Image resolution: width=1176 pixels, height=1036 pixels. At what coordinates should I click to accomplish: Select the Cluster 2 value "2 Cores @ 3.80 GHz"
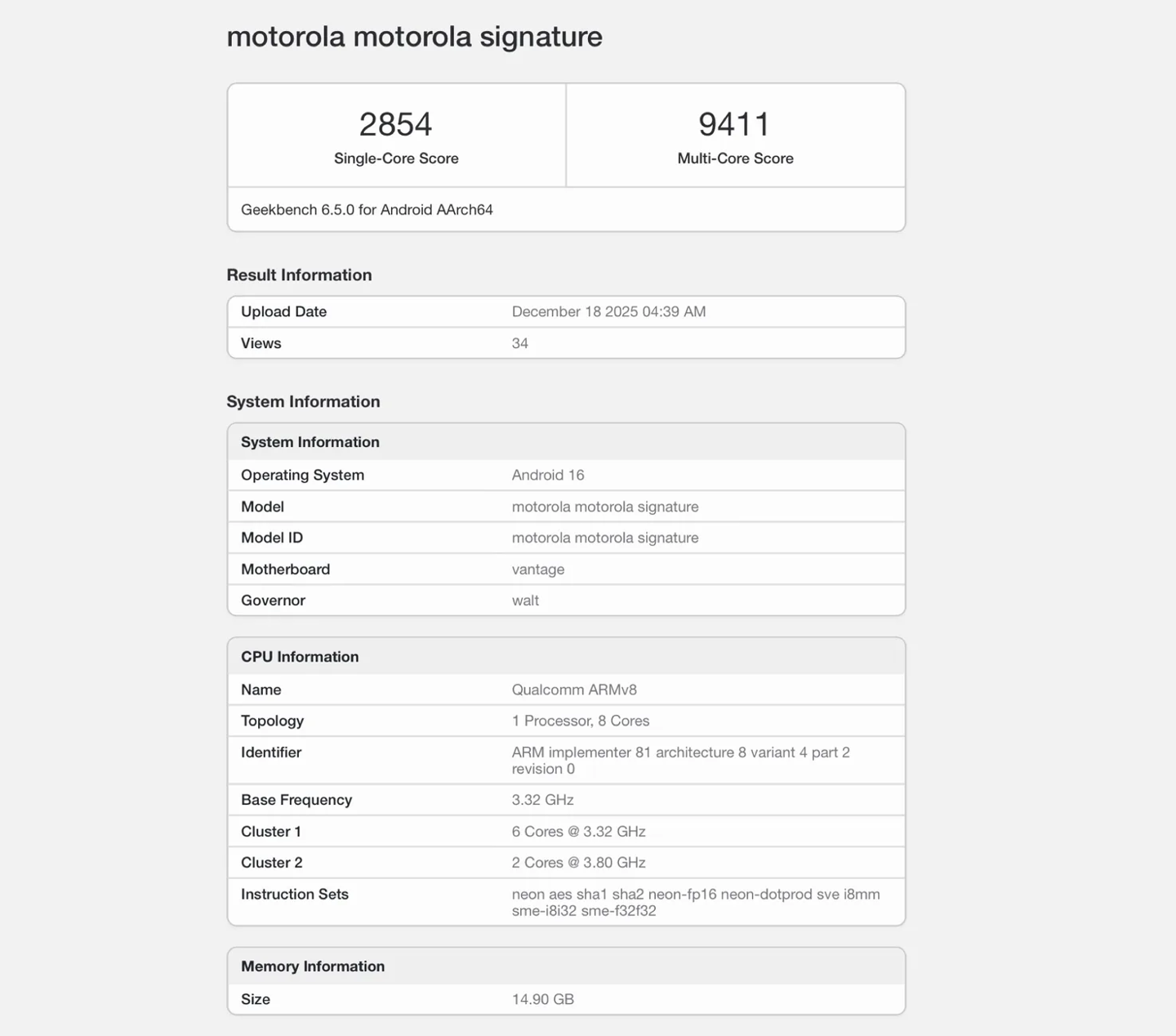578,863
